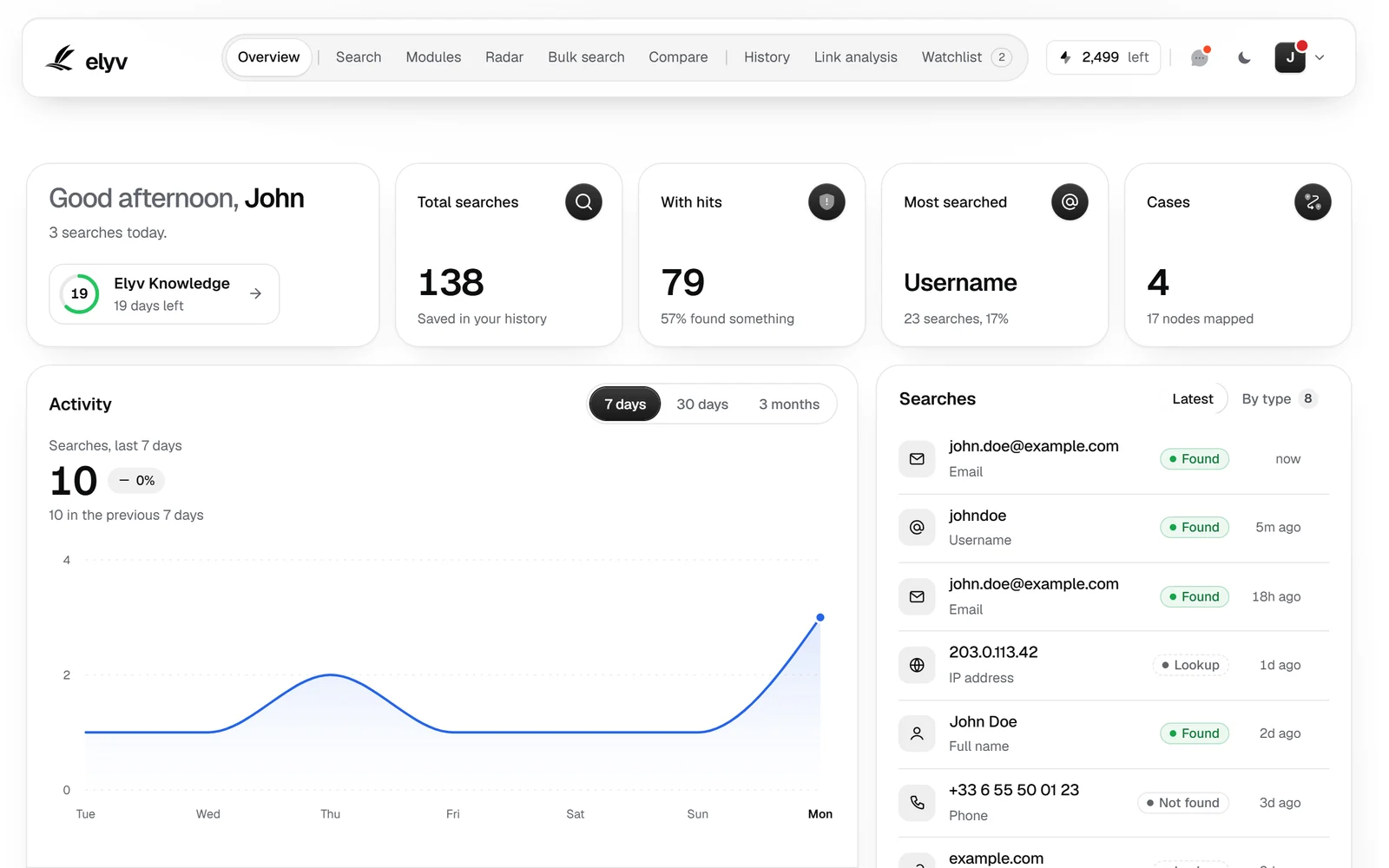Screen dimensions: 1389x868
Task: Go to the Search tab
Action: [x=359, y=57]
